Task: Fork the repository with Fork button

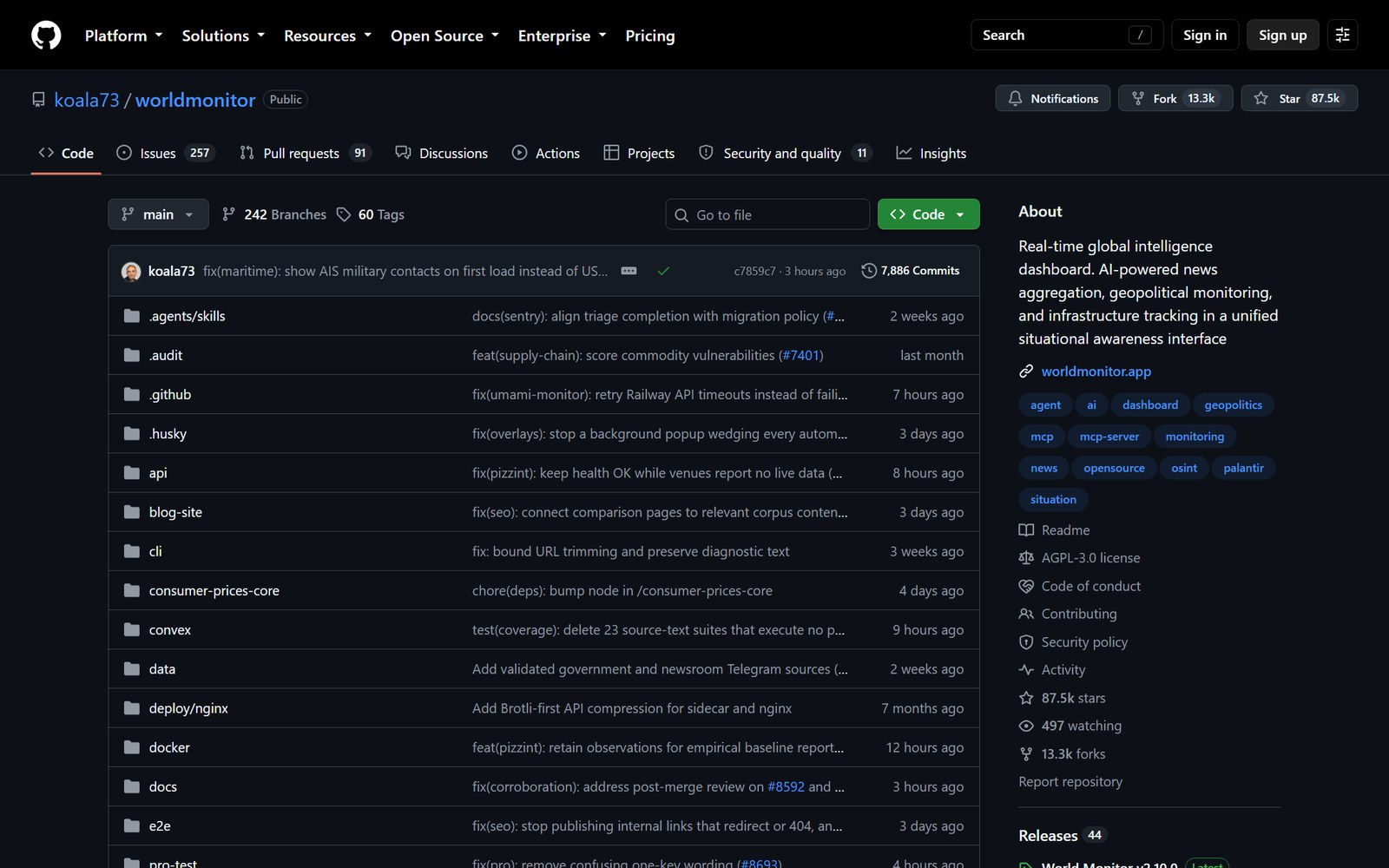Action: [1175, 98]
